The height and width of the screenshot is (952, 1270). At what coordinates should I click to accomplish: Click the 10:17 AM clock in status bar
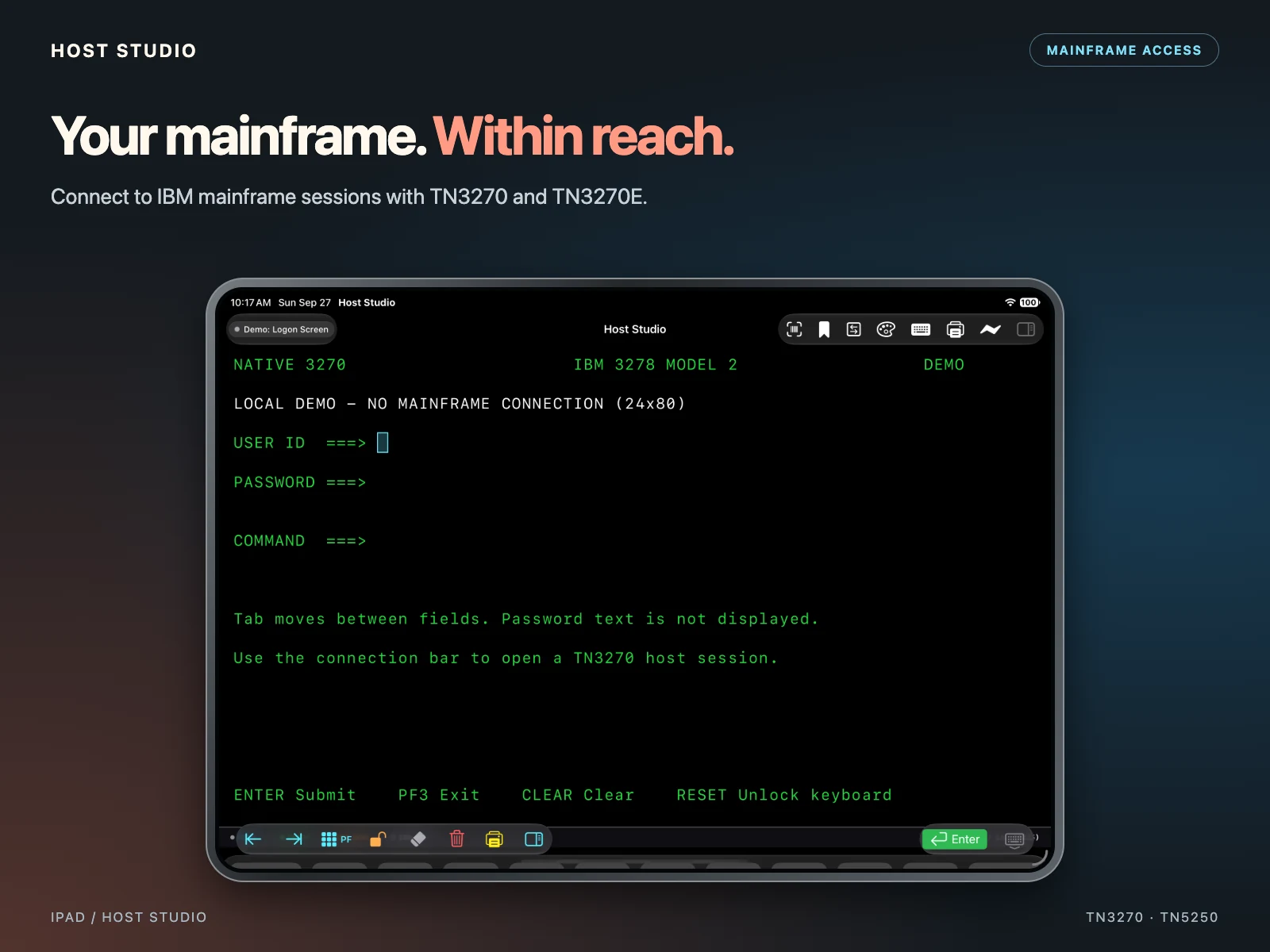point(251,302)
